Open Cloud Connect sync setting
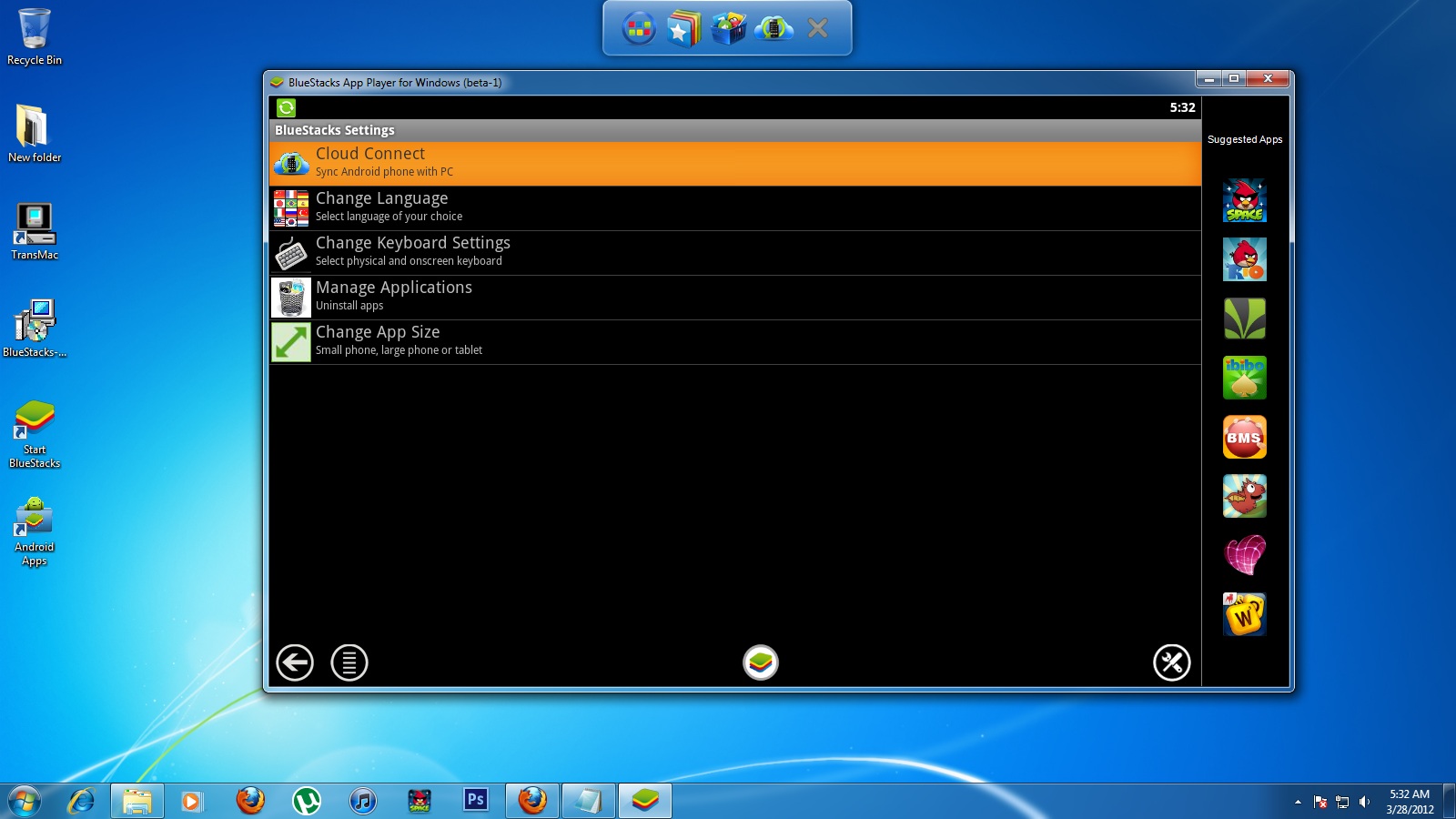This screenshot has width=1456, height=819. point(735,164)
